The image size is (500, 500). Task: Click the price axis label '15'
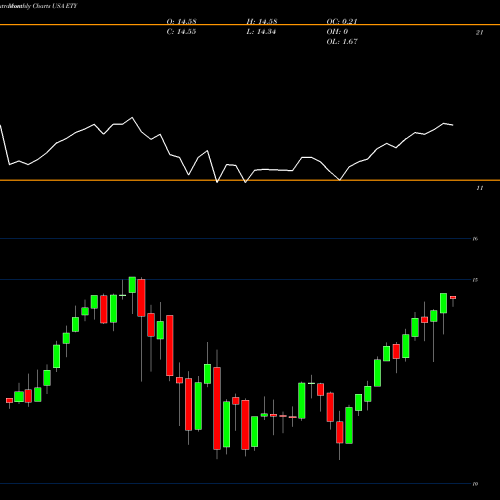tap(475, 280)
